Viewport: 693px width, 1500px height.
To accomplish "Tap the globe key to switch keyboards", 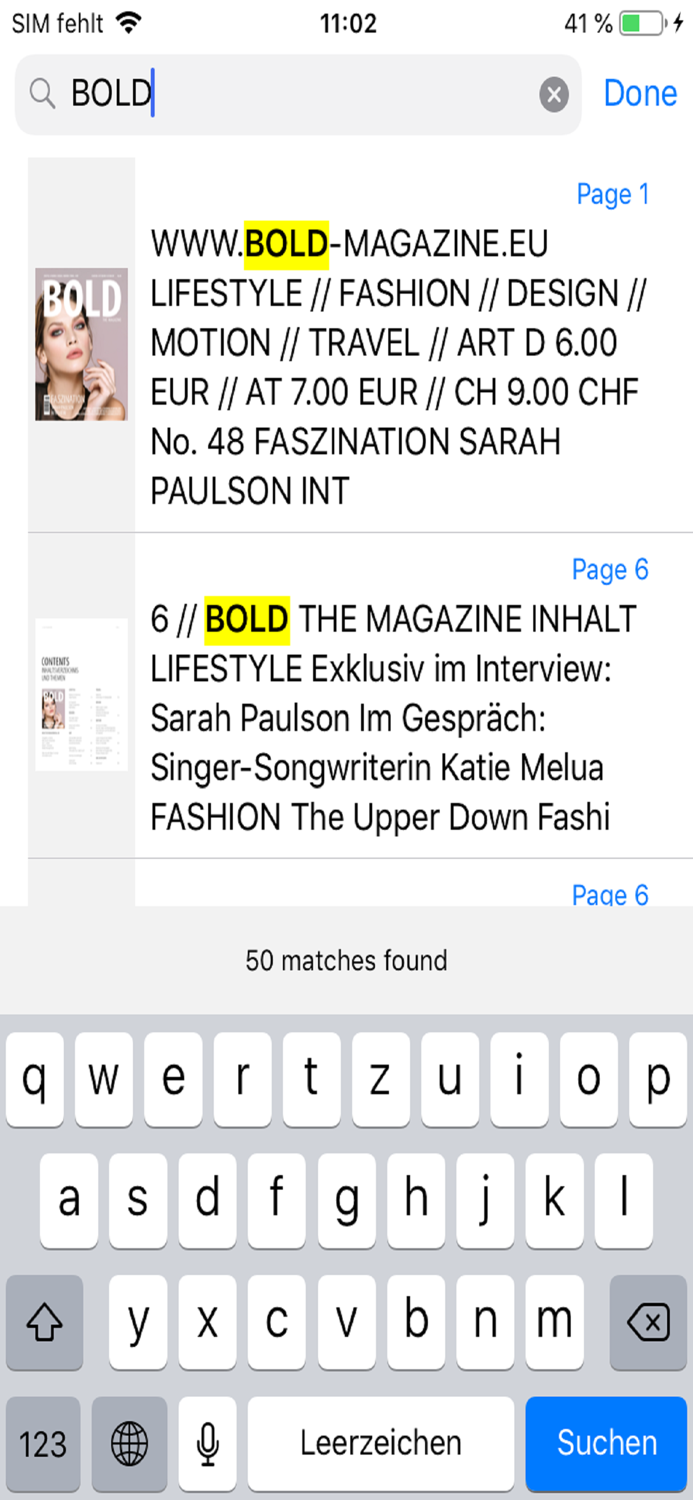I will (130, 1443).
